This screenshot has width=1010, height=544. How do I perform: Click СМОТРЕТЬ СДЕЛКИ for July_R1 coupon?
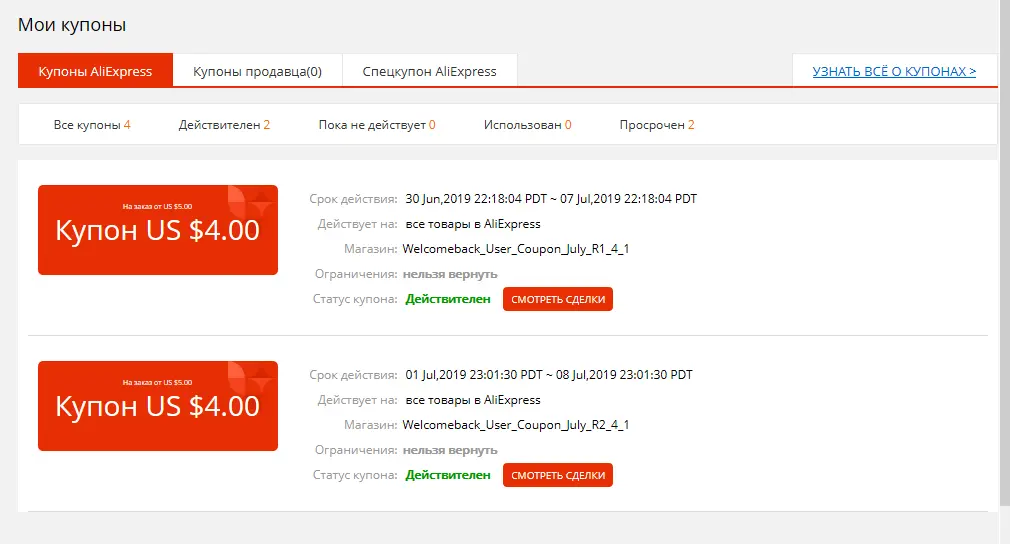pos(558,299)
